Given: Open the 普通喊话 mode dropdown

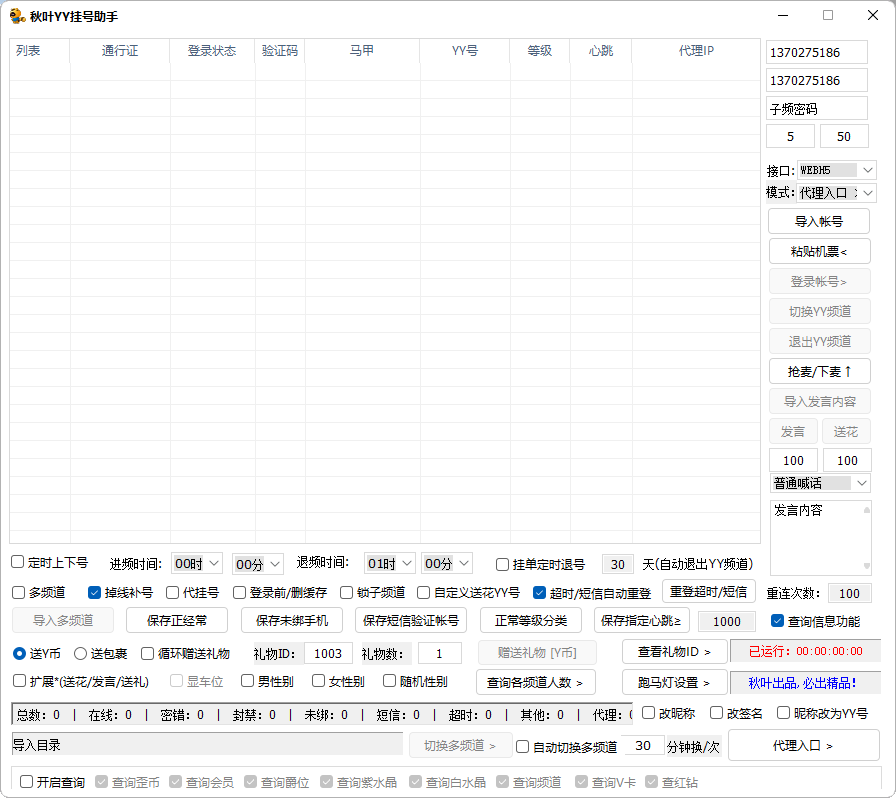Looking at the screenshot, I should point(820,482).
